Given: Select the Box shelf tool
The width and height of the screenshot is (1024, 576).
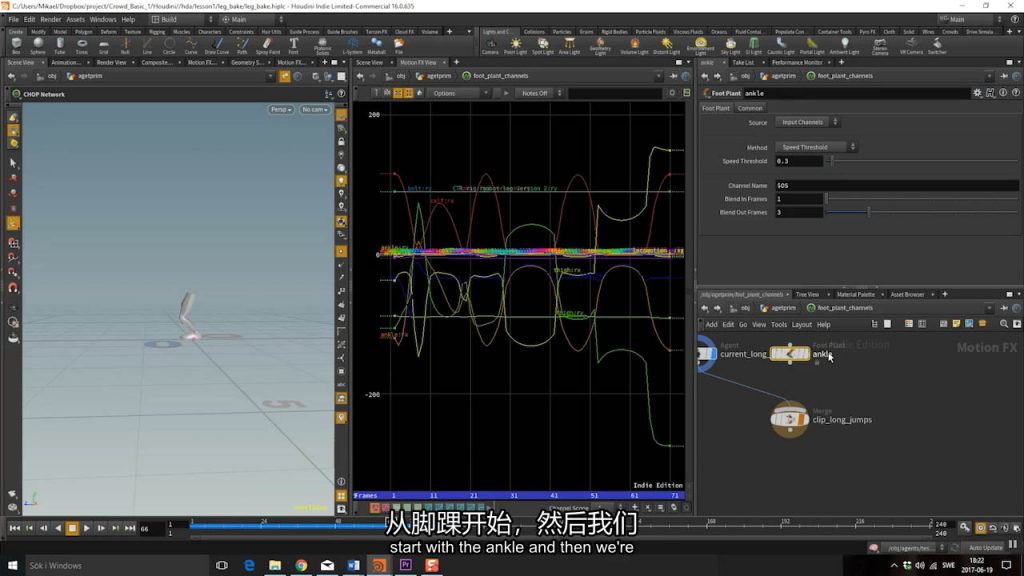Looking at the screenshot, I should coord(16,46).
